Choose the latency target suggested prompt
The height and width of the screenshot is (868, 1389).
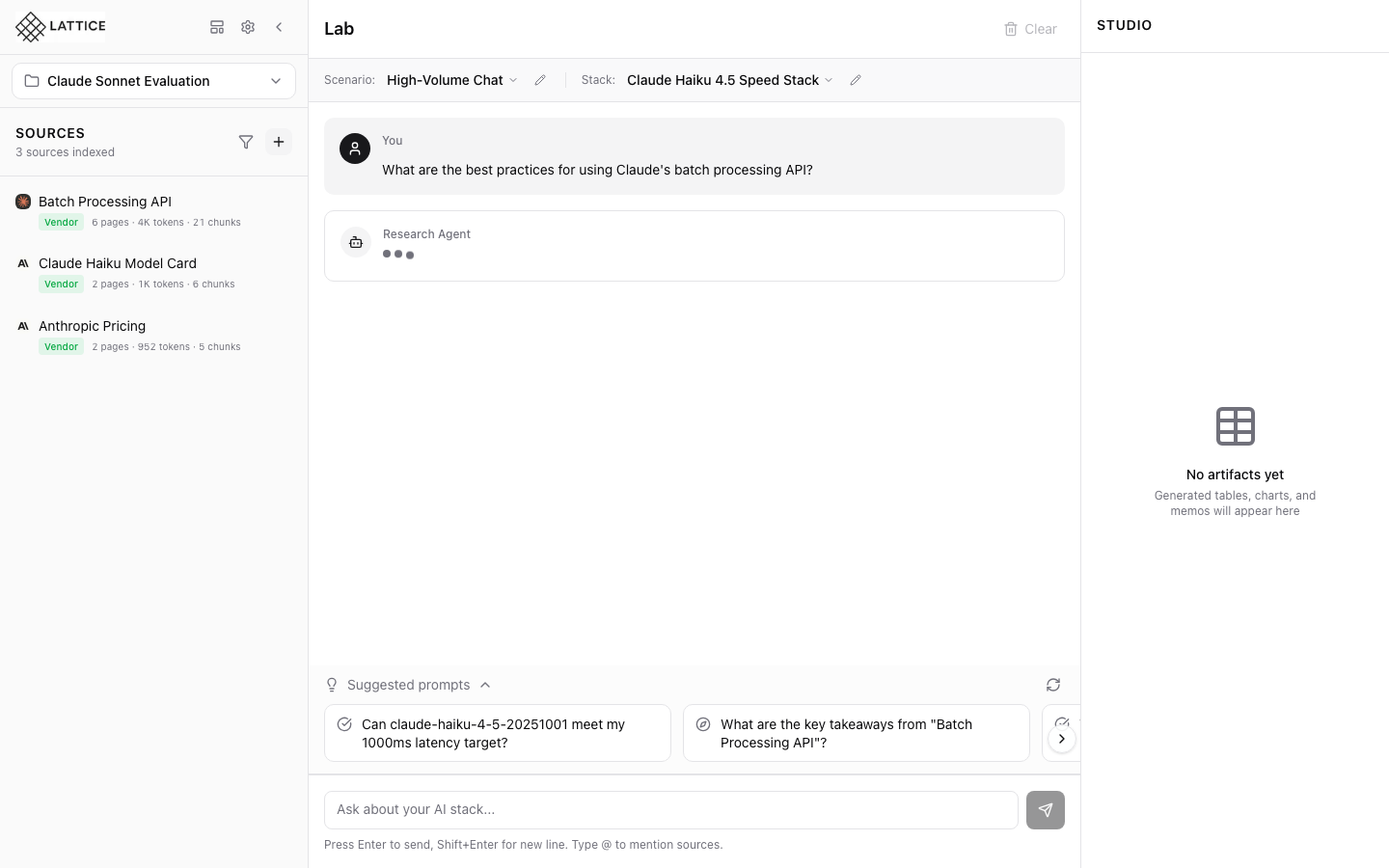tap(498, 733)
